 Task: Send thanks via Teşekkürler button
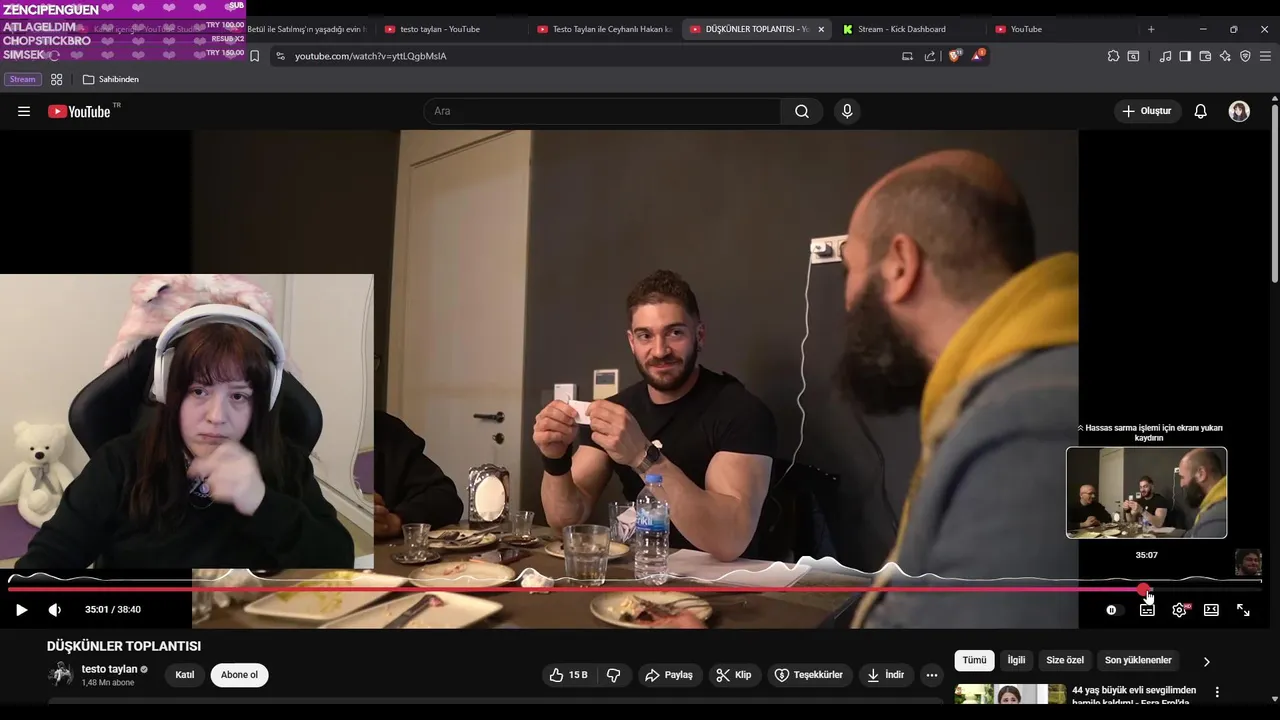click(809, 675)
